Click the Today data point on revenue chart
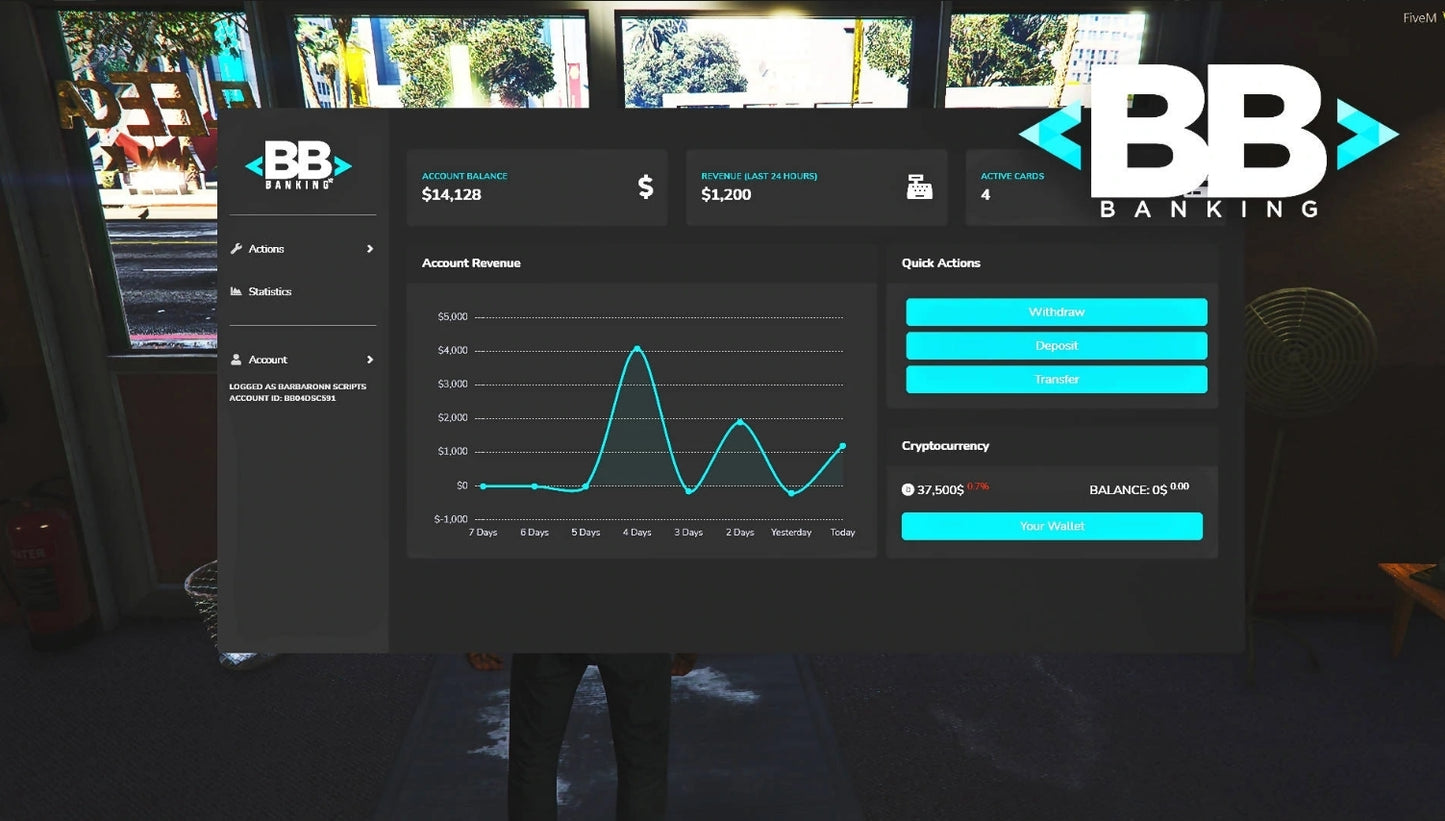This screenshot has width=1445, height=821. (842, 446)
